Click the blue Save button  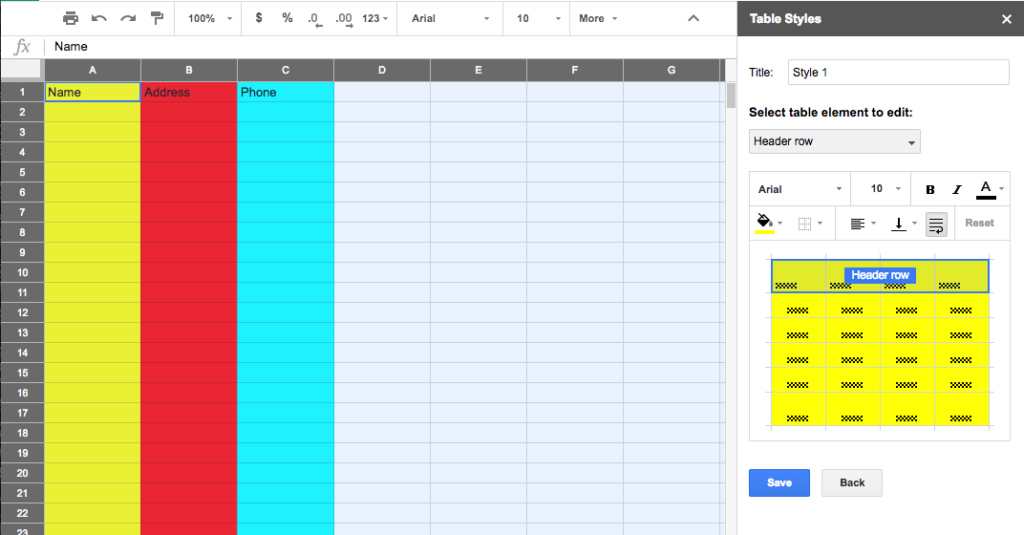point(779,482)
